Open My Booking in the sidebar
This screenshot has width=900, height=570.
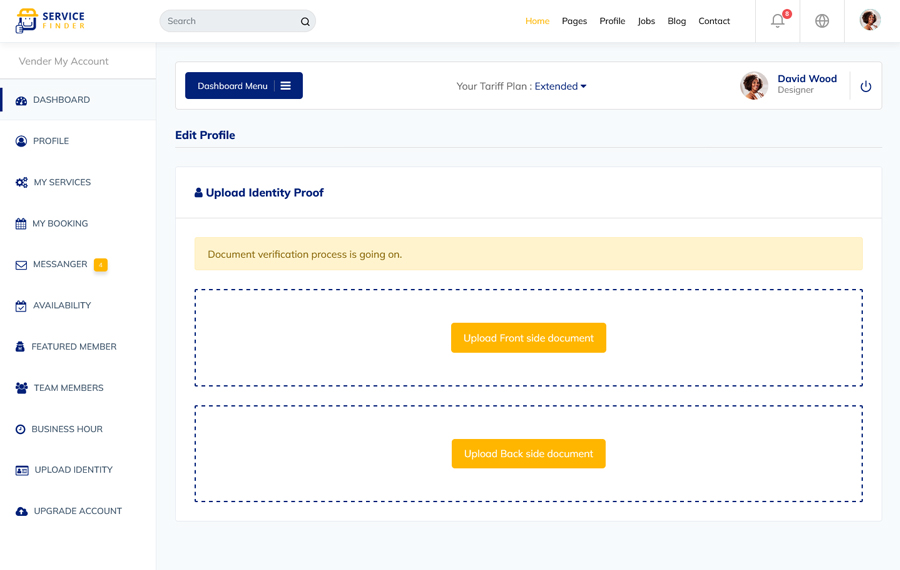pyautogui.click(x=60, y=224)
